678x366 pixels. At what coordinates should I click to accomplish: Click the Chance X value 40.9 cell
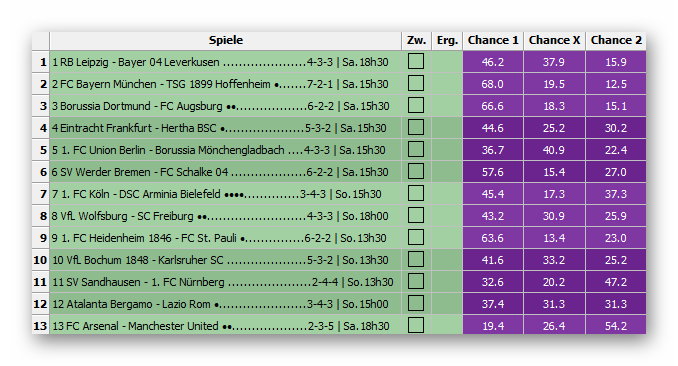click(x=554, y=150)
